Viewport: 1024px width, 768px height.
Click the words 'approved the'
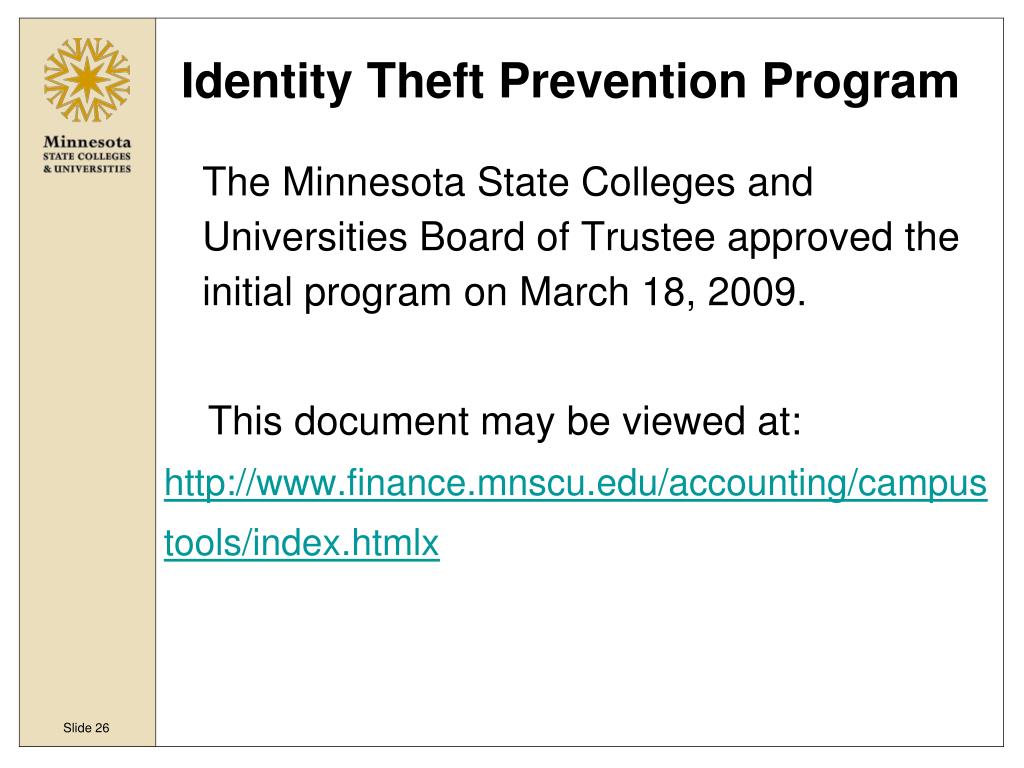click(843, 238)
